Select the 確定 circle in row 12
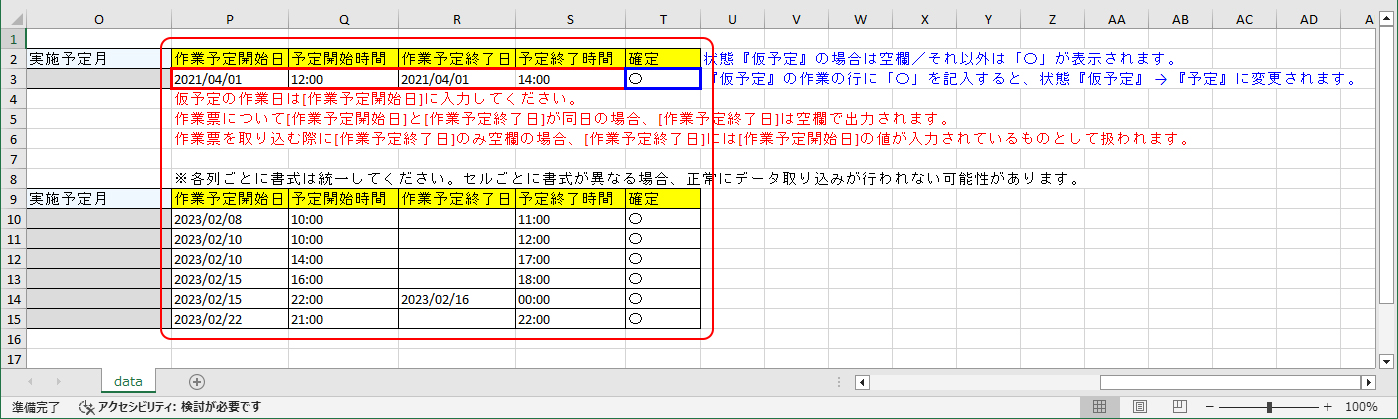This screenshot has width=1398, height=419. coord(663,259)
